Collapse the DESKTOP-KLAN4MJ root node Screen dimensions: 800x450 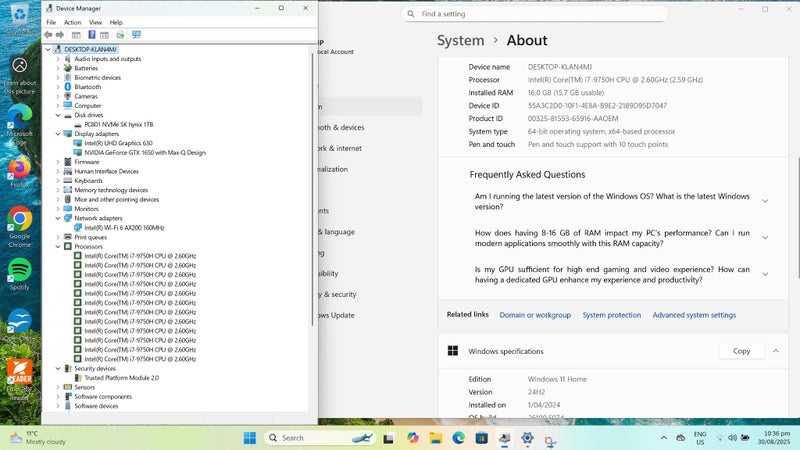click(48, 49)
